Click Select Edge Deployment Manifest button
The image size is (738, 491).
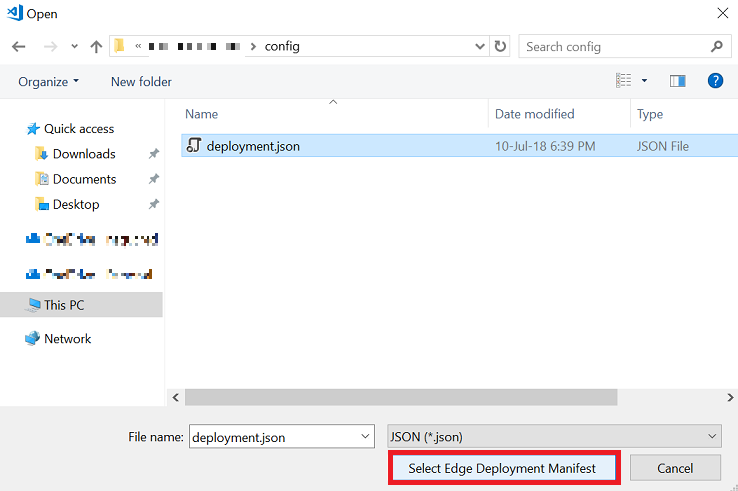(x=504, y=468)
